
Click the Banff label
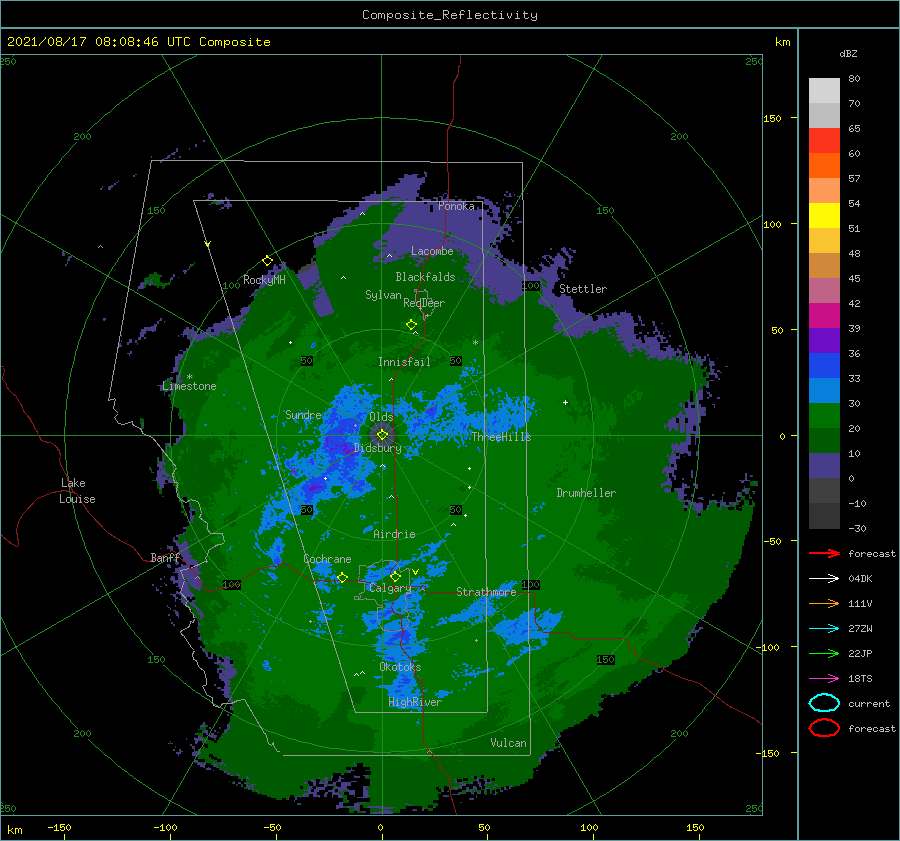(165, 557)
